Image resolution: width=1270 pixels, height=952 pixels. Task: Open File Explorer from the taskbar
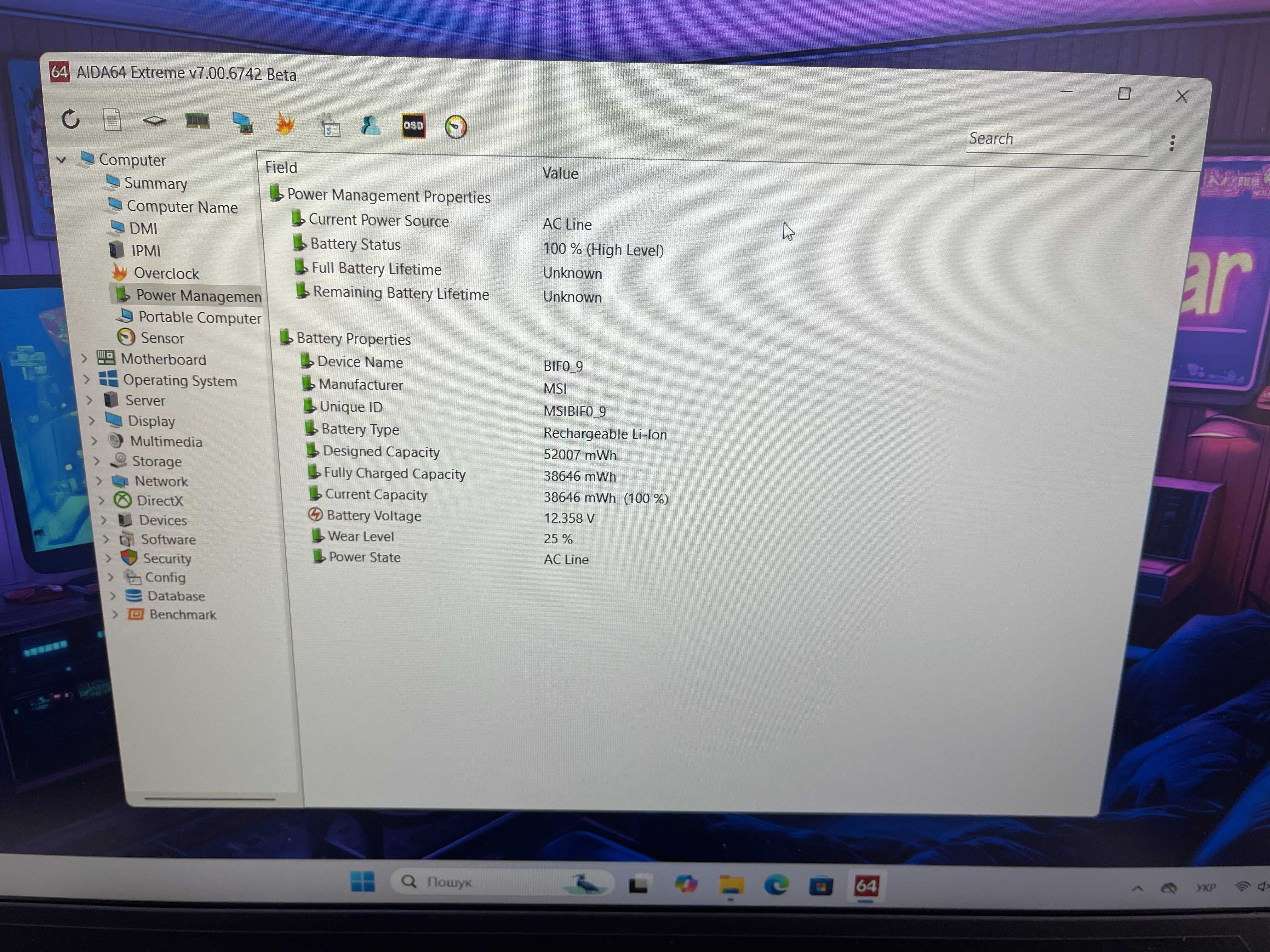coord(731,886)
